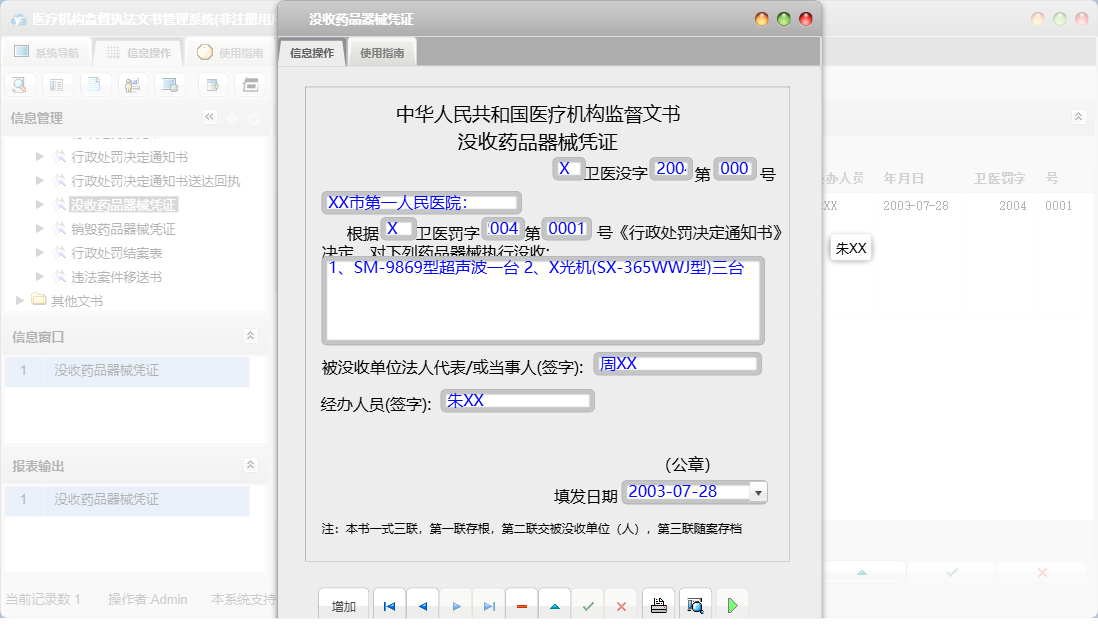Open the 填发日期 date dropdown

point(758,491)
